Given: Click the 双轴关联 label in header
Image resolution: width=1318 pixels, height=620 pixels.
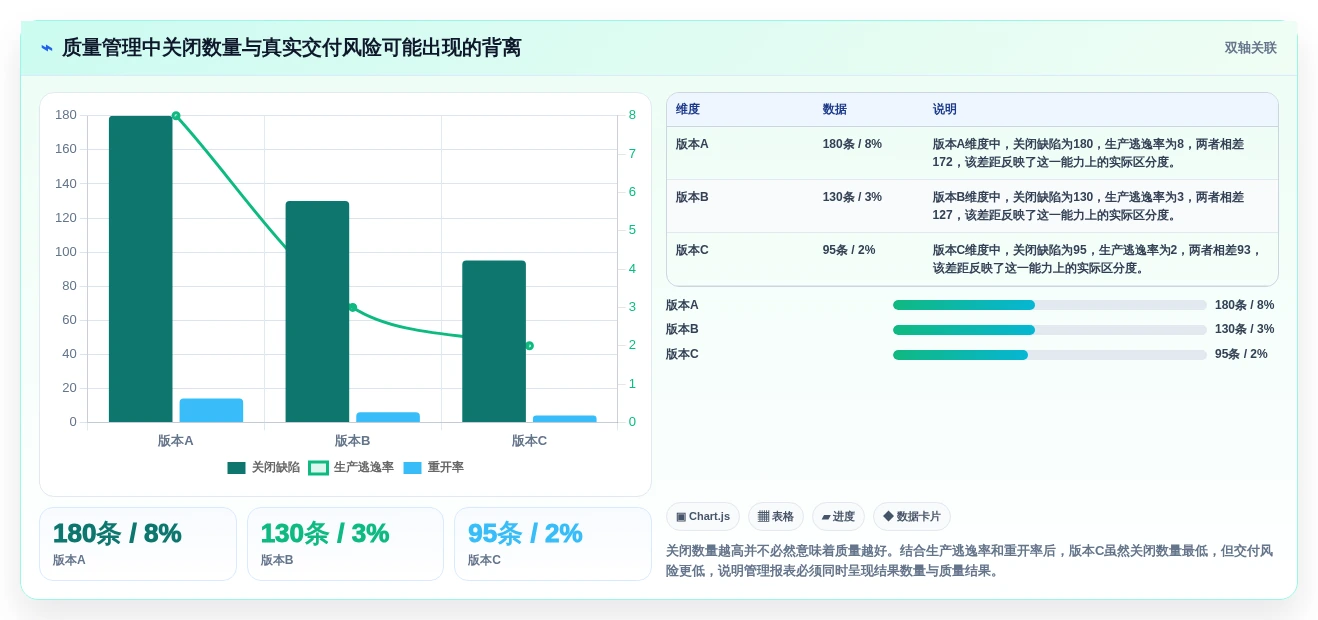Looking at the screenshot, I should [1251, 48].
